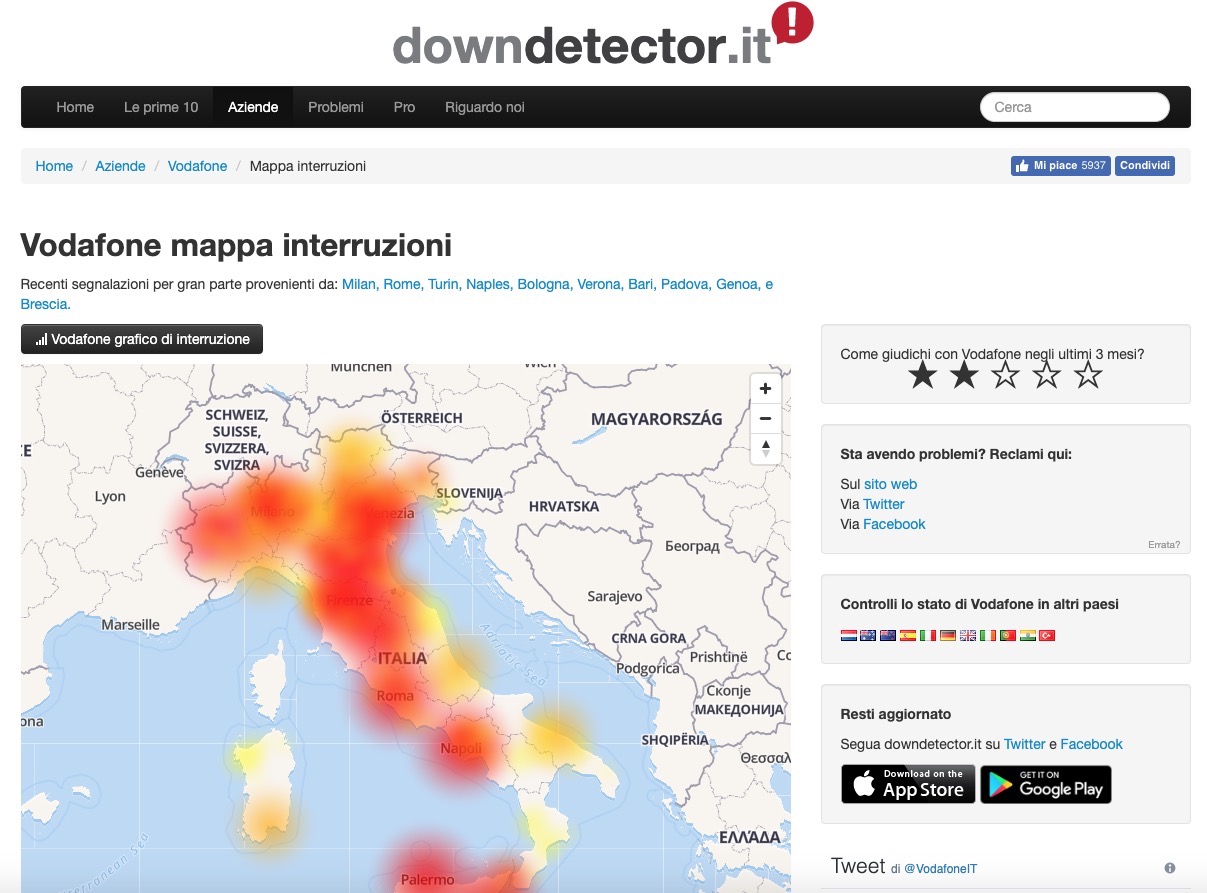Viewport: 1207px width, 893px height.
Task: Rate Vodafone with the fifth star
Action: click(x=1087, y=376)
